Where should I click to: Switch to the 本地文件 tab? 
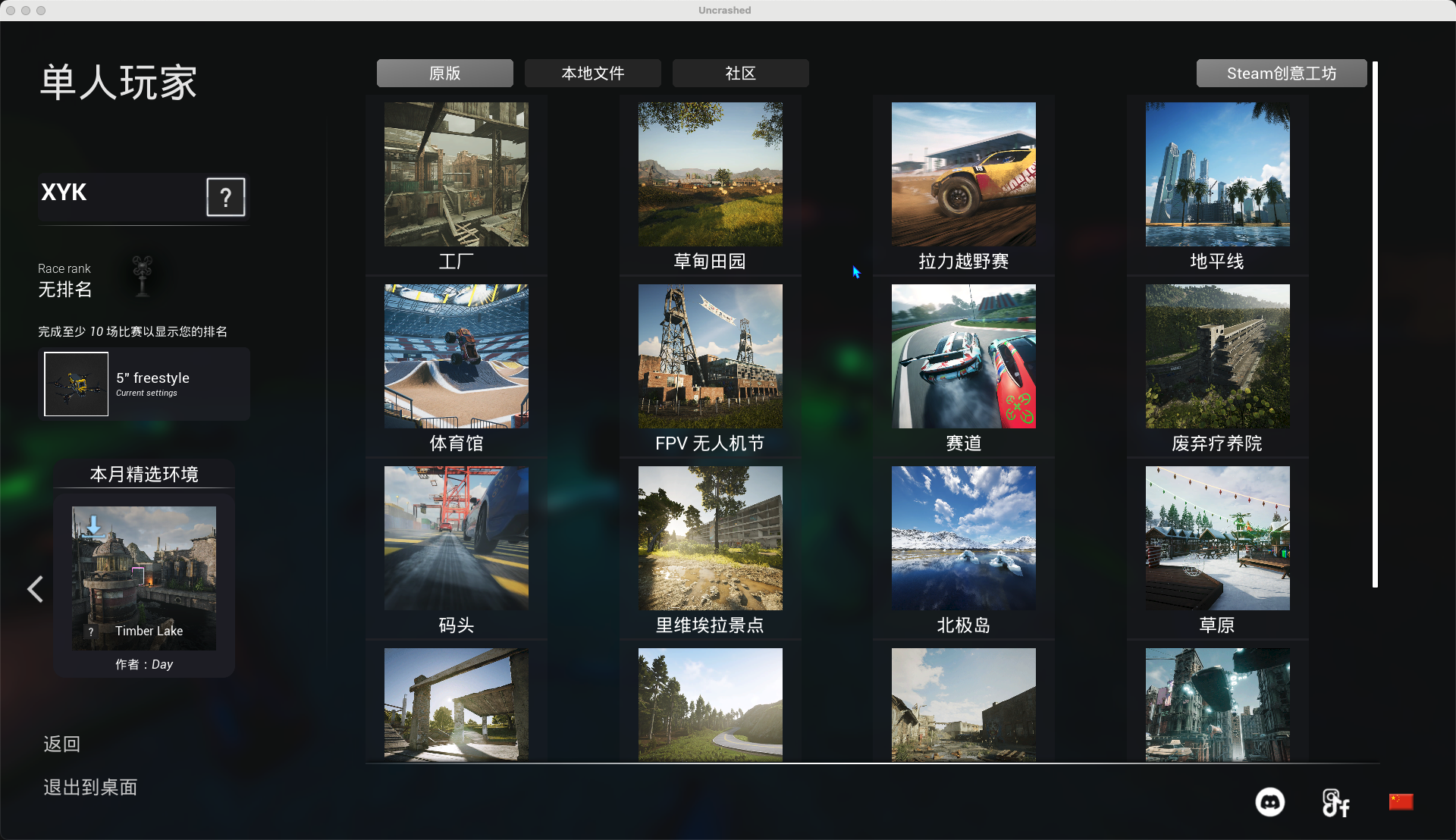click(x=592, y=74)
